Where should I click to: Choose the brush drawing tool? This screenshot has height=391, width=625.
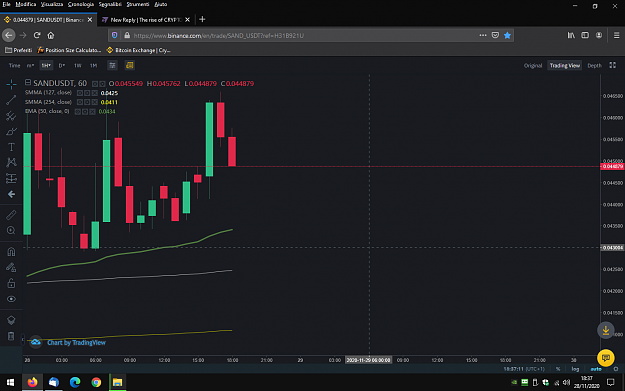11,131
